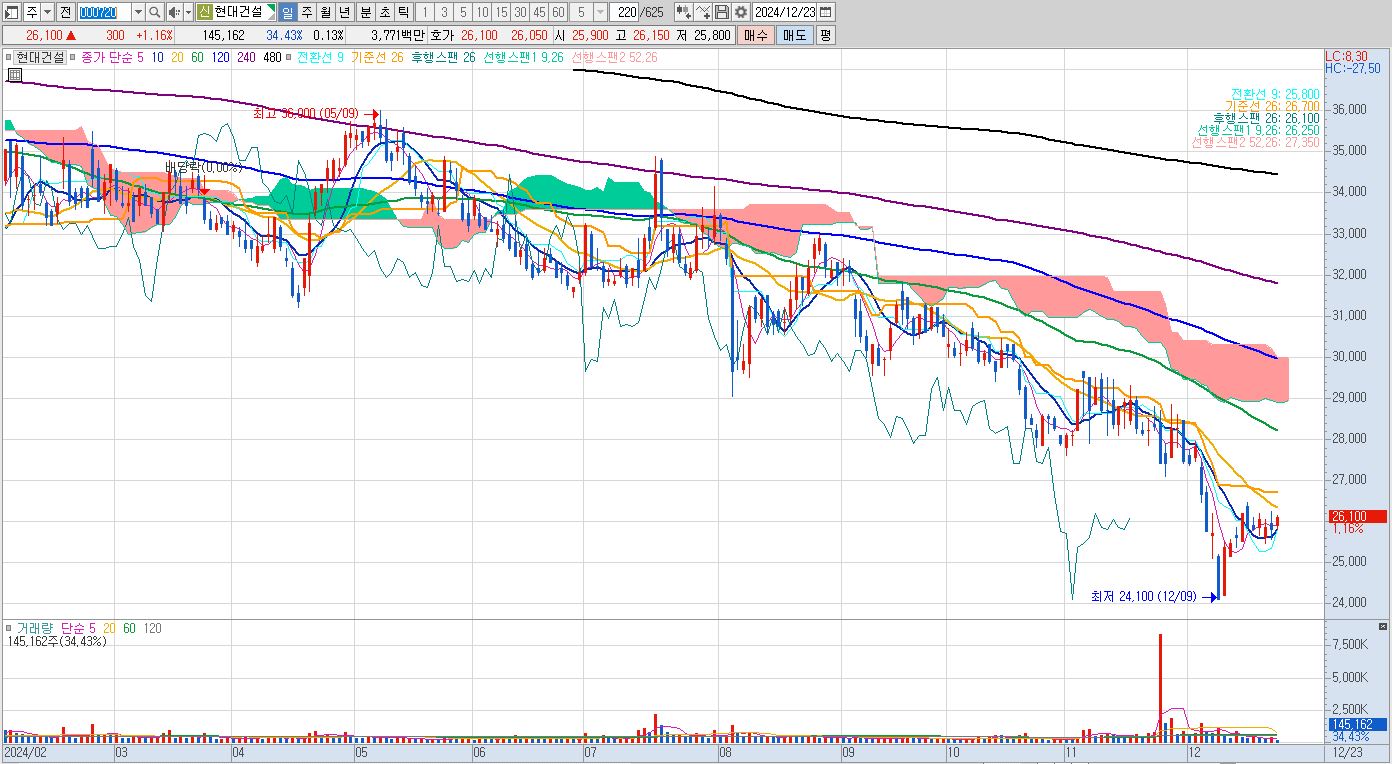Click the top-left window layout icon
The image size is (1392, 764).
pyautogui.click(x=12, y=12)
